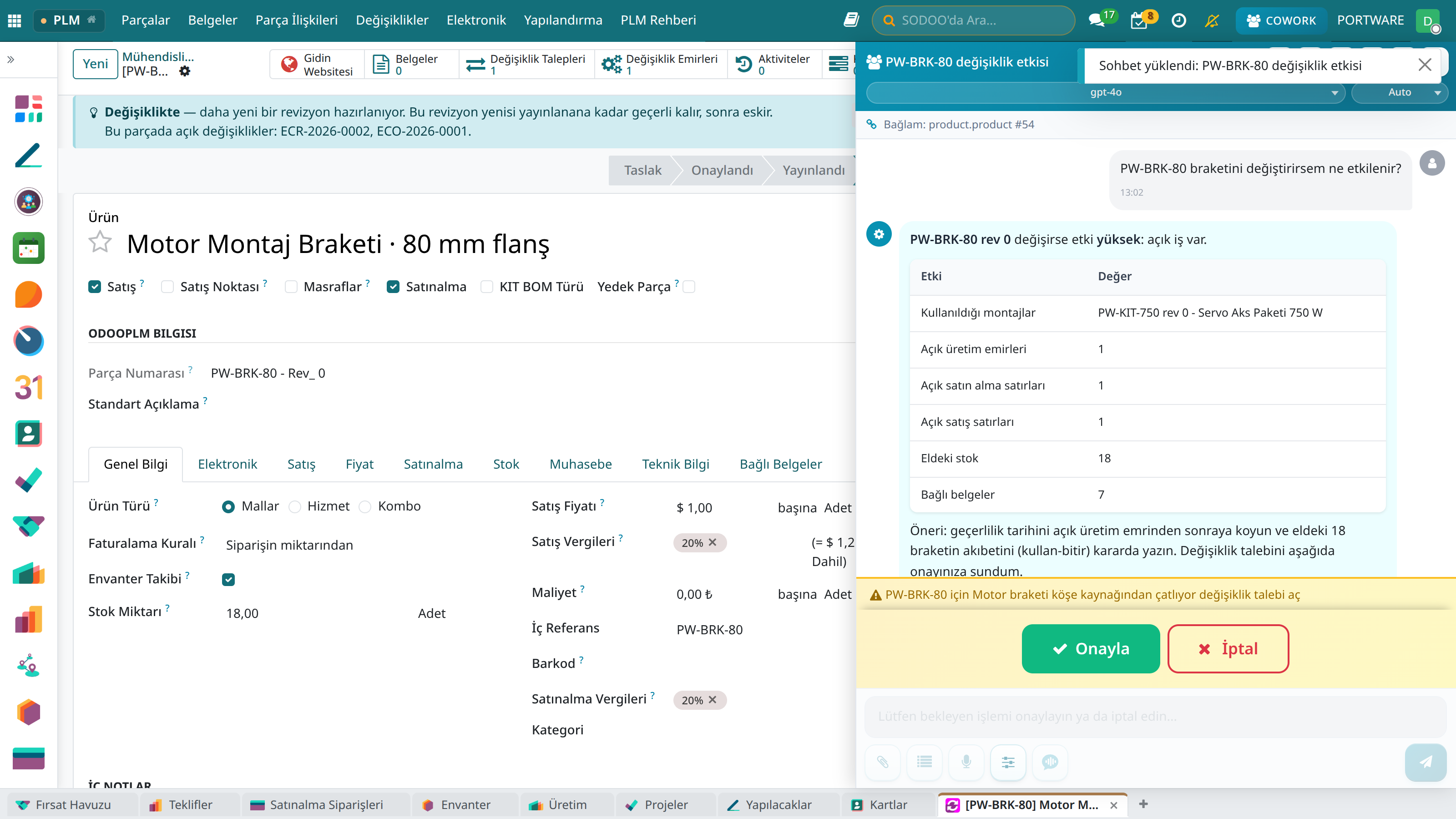Remove the 20% tag from Satınalma Vergileri
This screenshot has height=819, width=1456.
pyautogui.click(x=712, y=699)
